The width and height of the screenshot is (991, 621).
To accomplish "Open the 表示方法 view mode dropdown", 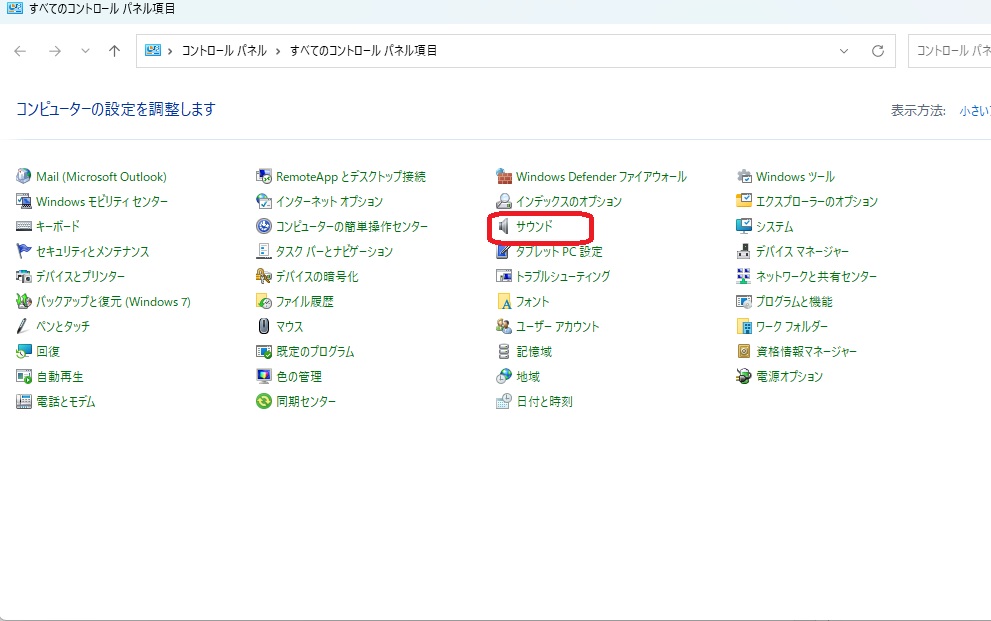I will [x=973, y=111].
